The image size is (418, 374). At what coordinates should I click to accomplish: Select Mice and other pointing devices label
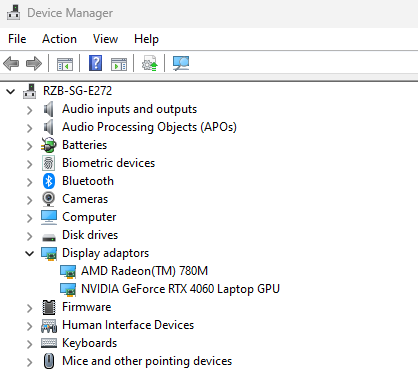click(147, 361)
